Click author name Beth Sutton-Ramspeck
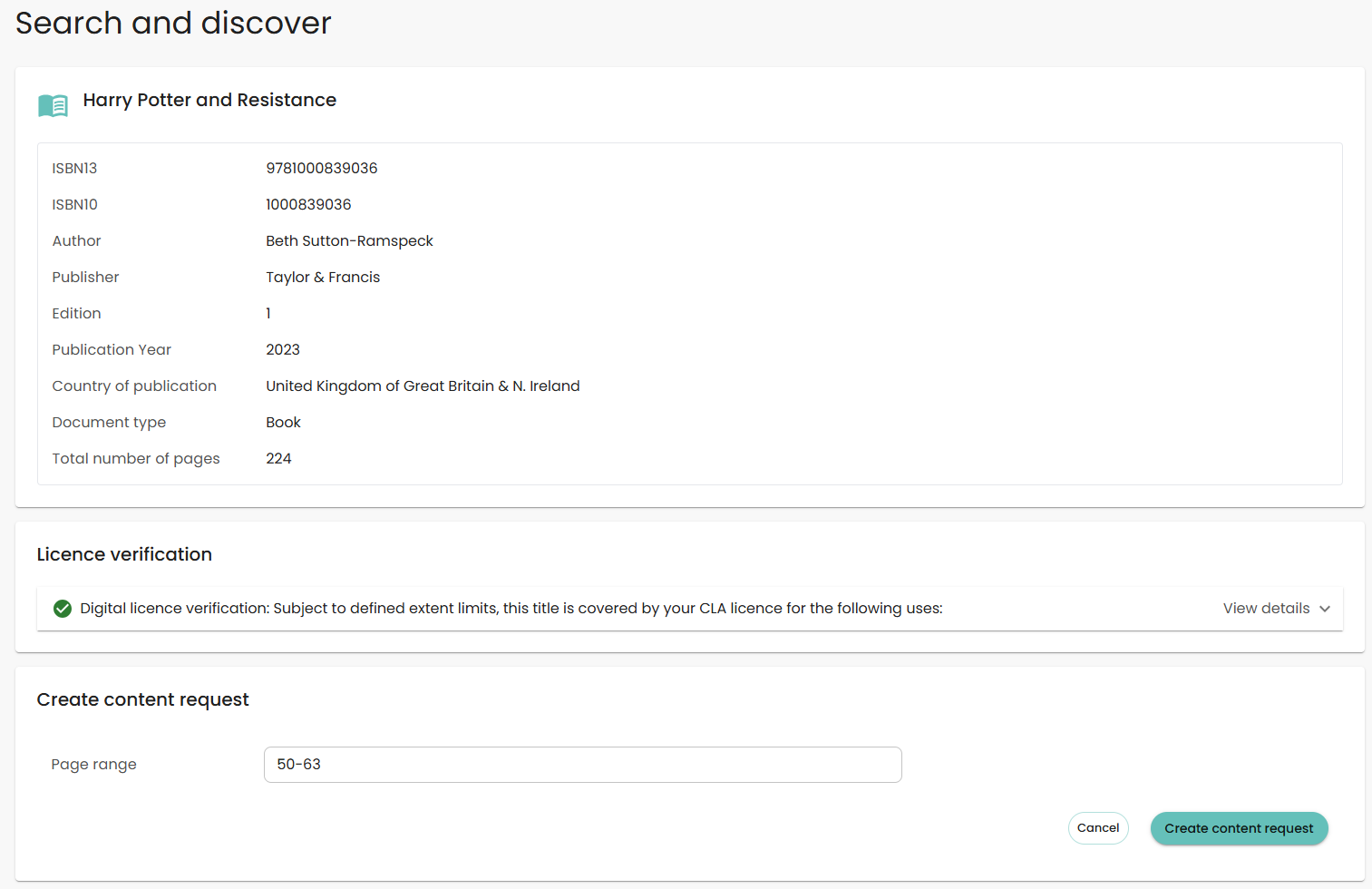Image resolution: width=1372 pixels, height=889 pixels. point(349,240)
